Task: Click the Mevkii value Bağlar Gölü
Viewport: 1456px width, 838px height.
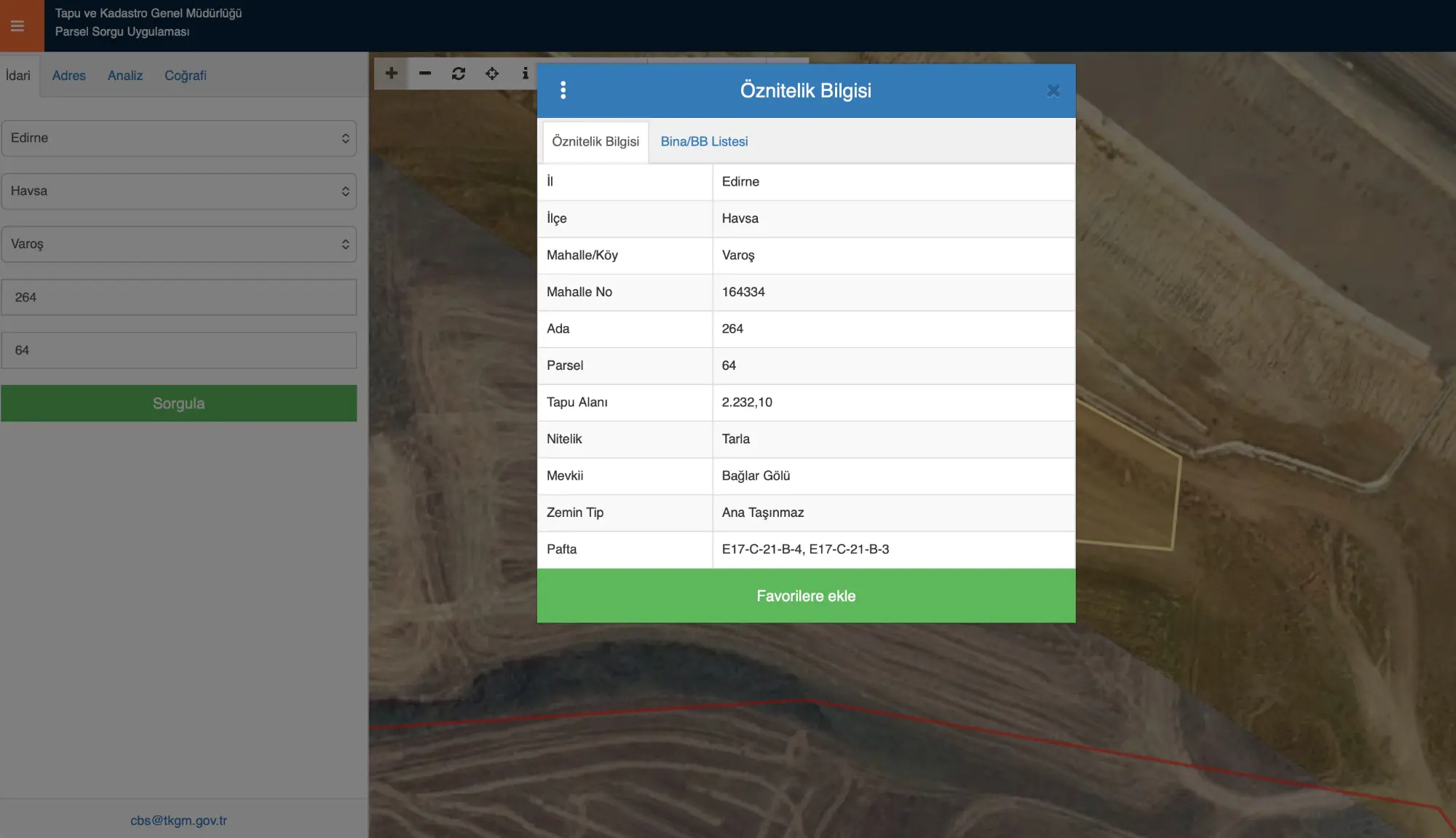Action: tap(756, 476)
